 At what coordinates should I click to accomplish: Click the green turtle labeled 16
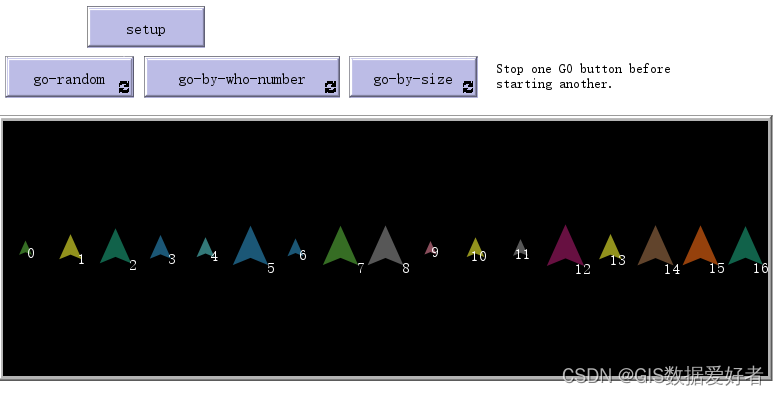[x=745, y=245]
